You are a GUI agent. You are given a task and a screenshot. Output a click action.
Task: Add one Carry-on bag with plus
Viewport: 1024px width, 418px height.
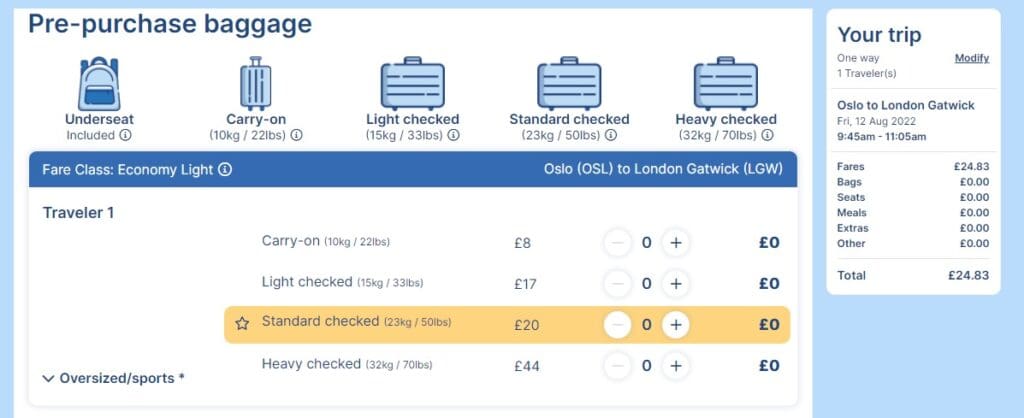[676, 242]
